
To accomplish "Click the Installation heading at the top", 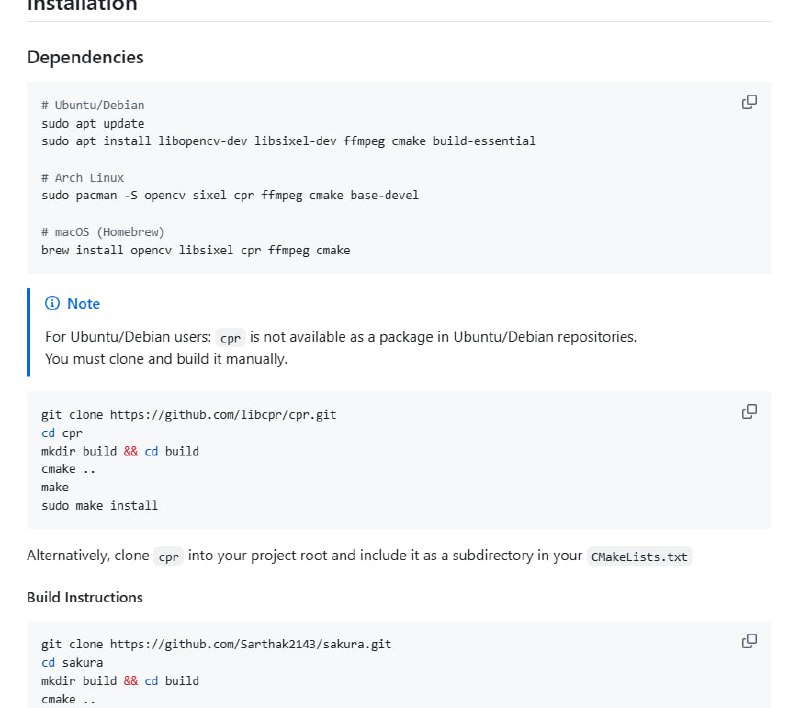I will (x=82, y=6).
